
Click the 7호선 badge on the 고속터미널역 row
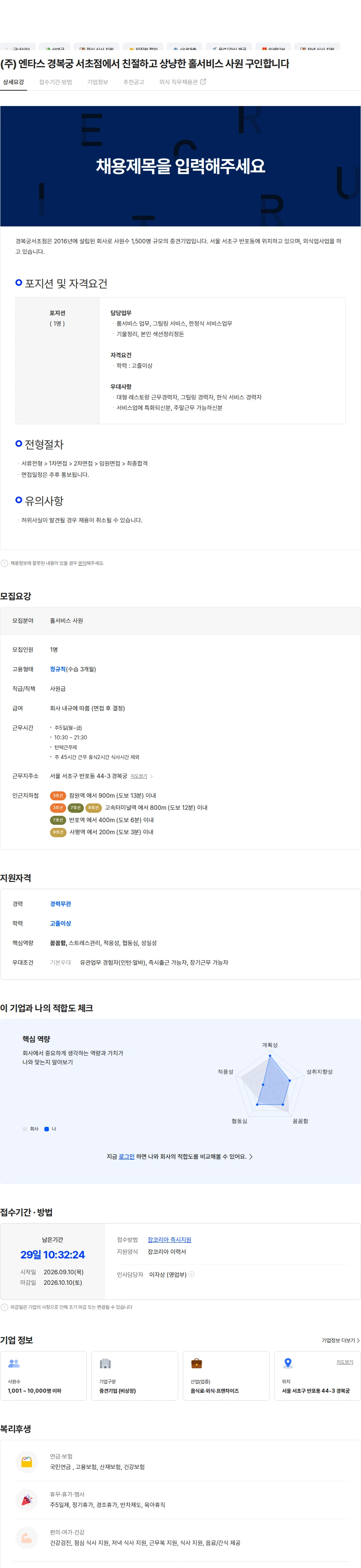click(x=76, y=808)
